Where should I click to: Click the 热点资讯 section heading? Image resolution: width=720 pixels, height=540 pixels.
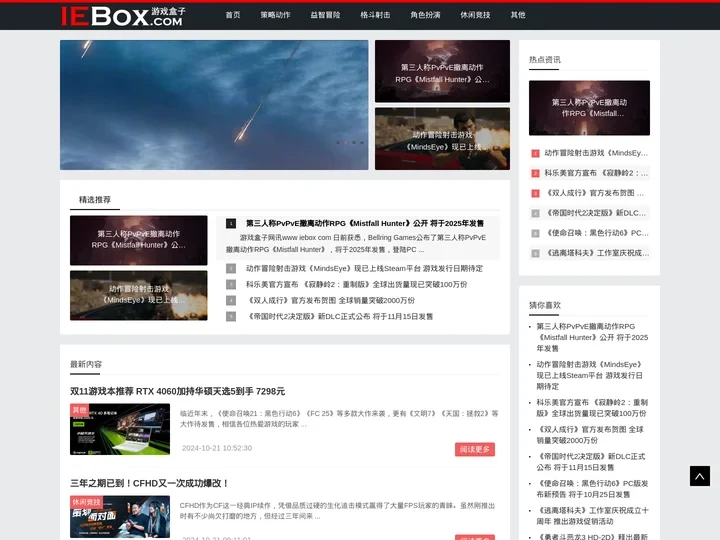(x=545, y=60)
